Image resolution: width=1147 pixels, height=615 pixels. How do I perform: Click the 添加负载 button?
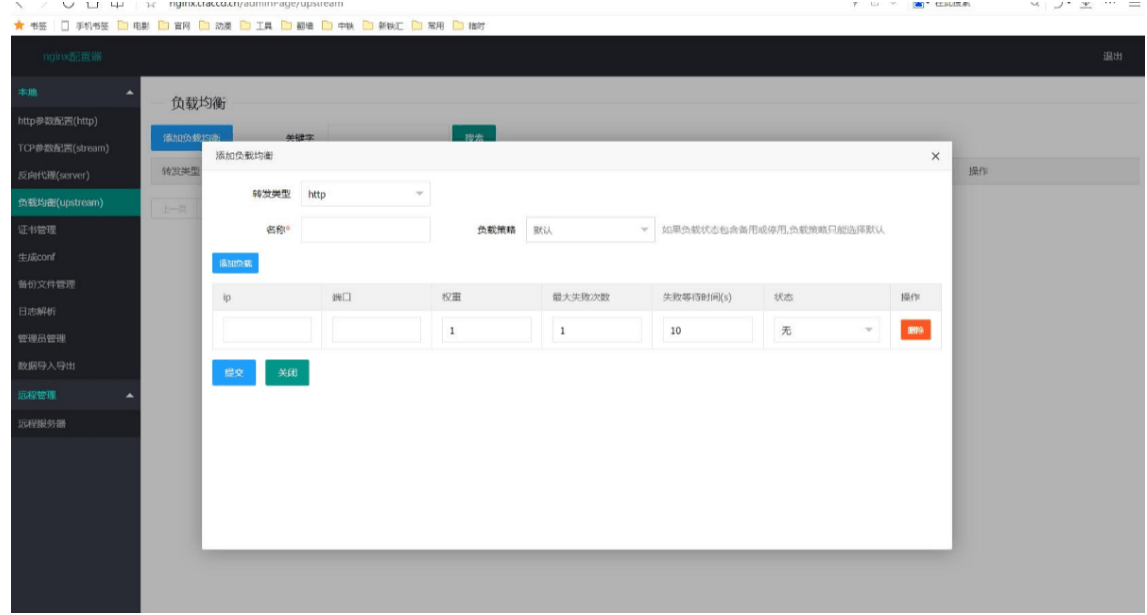tap(236, 261)
